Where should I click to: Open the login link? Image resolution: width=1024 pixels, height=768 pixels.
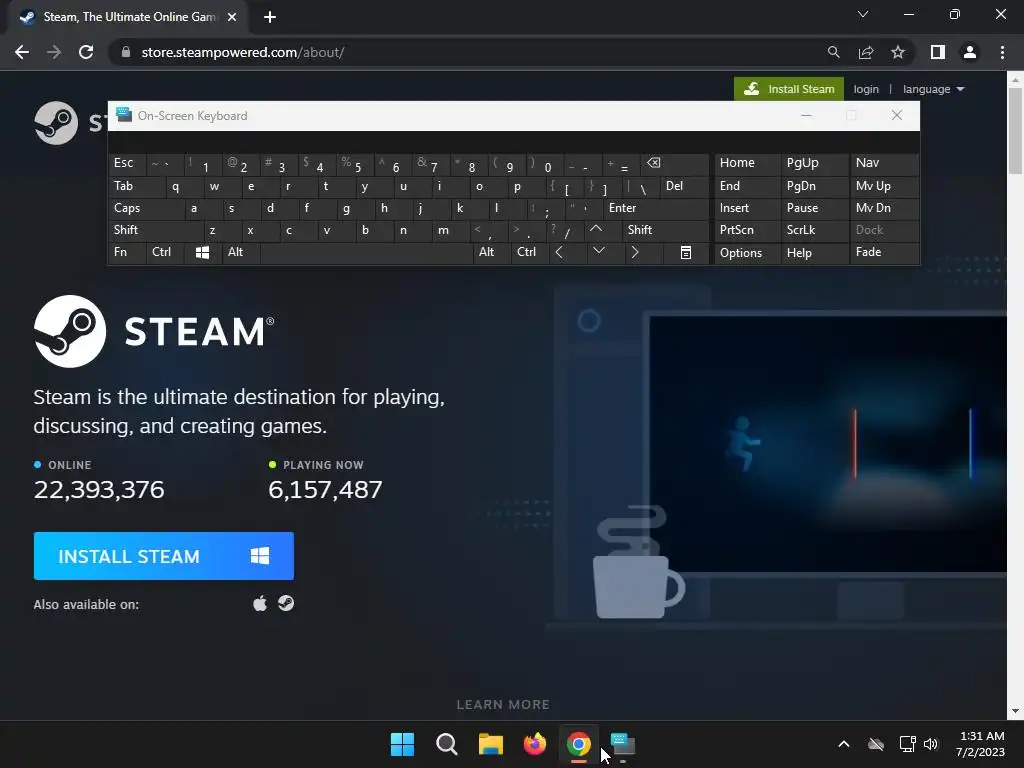tap(866, 89)
